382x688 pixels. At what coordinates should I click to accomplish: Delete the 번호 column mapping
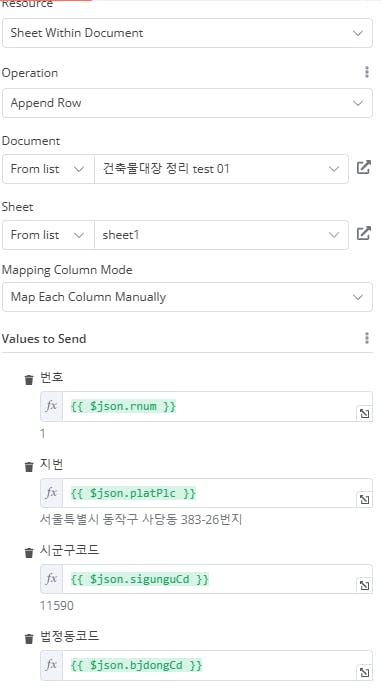click(x=29, y=380)
